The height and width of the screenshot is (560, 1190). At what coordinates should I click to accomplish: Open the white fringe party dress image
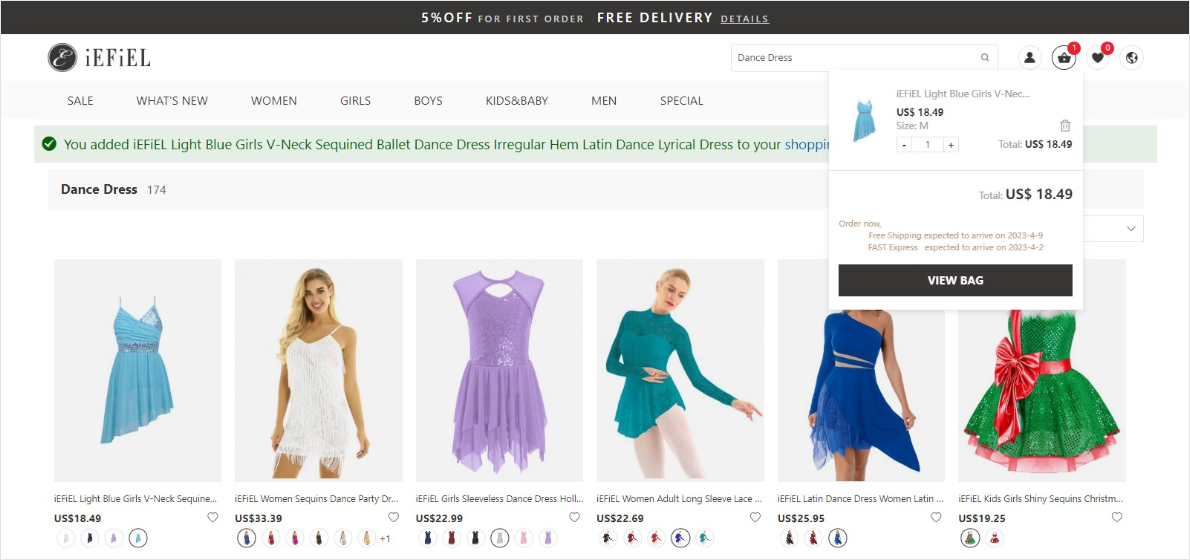[319, 370]
